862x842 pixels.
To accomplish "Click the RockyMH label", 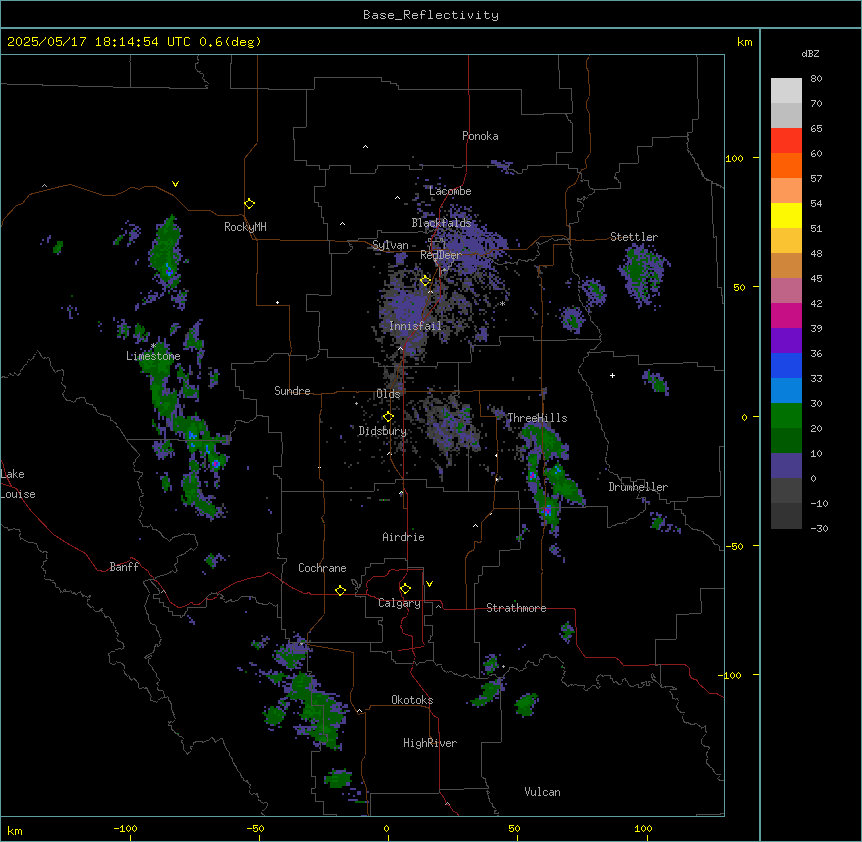I will [245, 227].
